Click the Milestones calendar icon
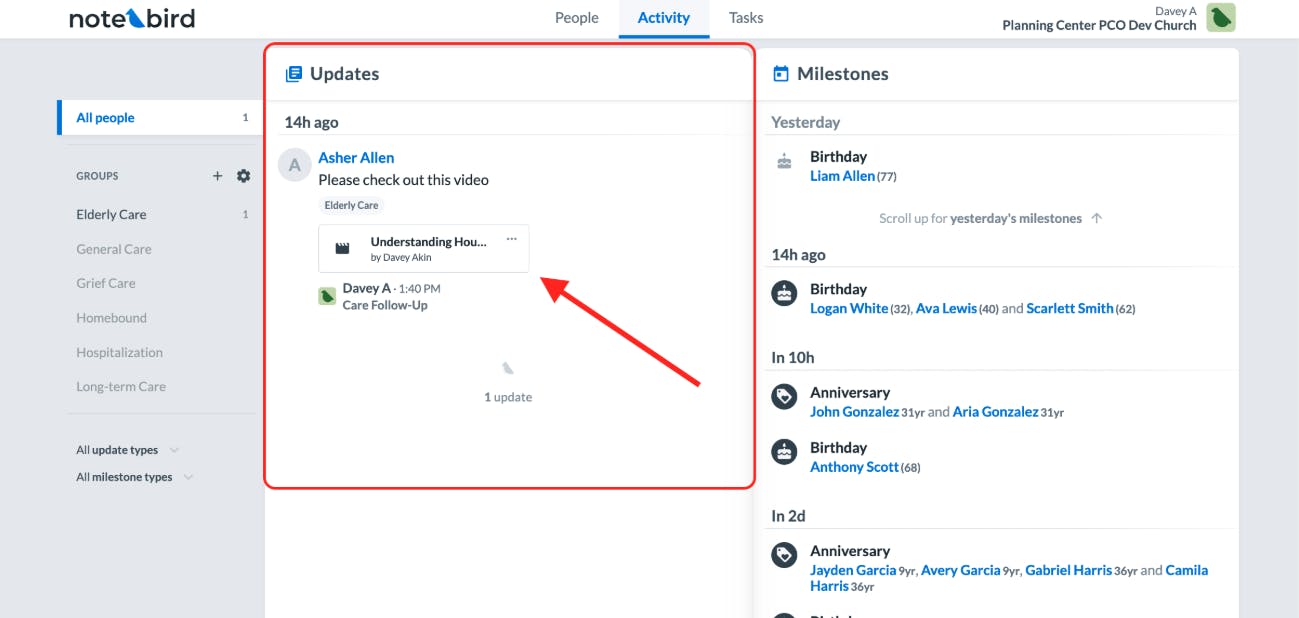 point(781,74)
